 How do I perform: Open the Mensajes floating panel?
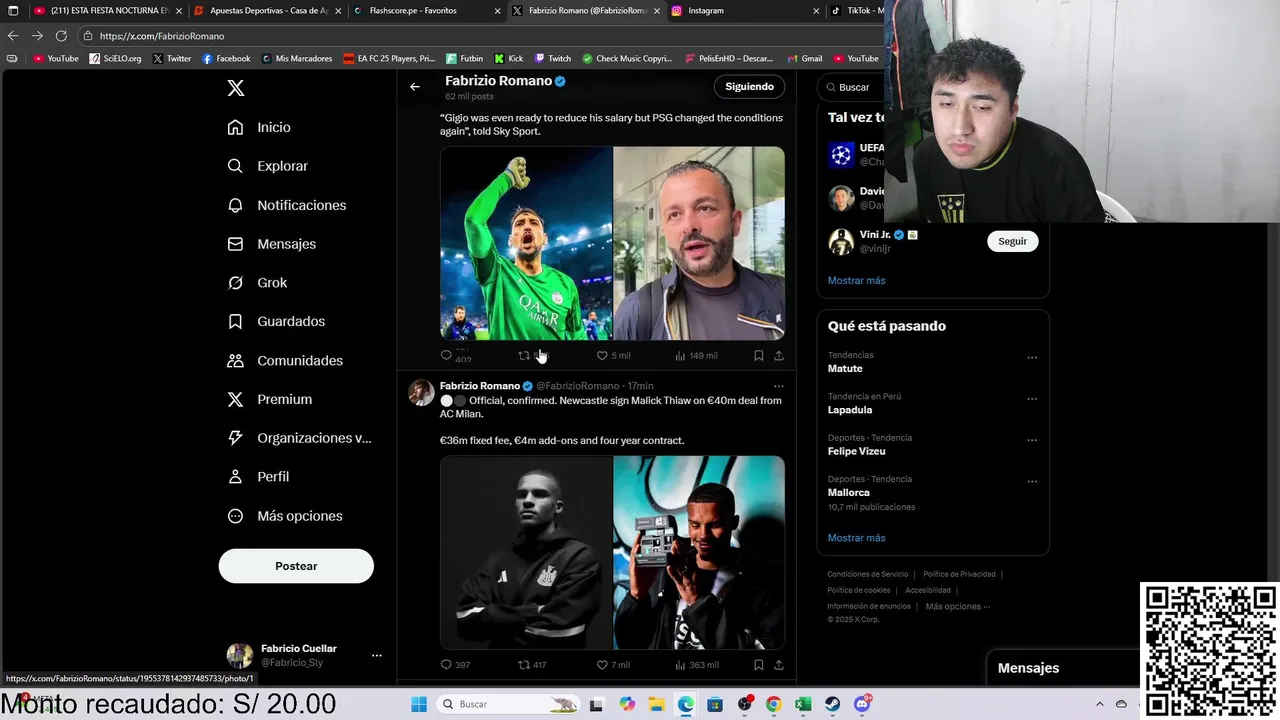click(x=1062, y=668)
